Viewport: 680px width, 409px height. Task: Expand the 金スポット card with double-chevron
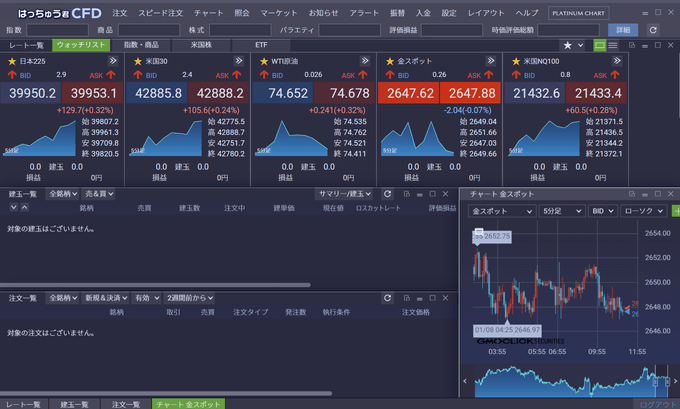click(490, 61)
